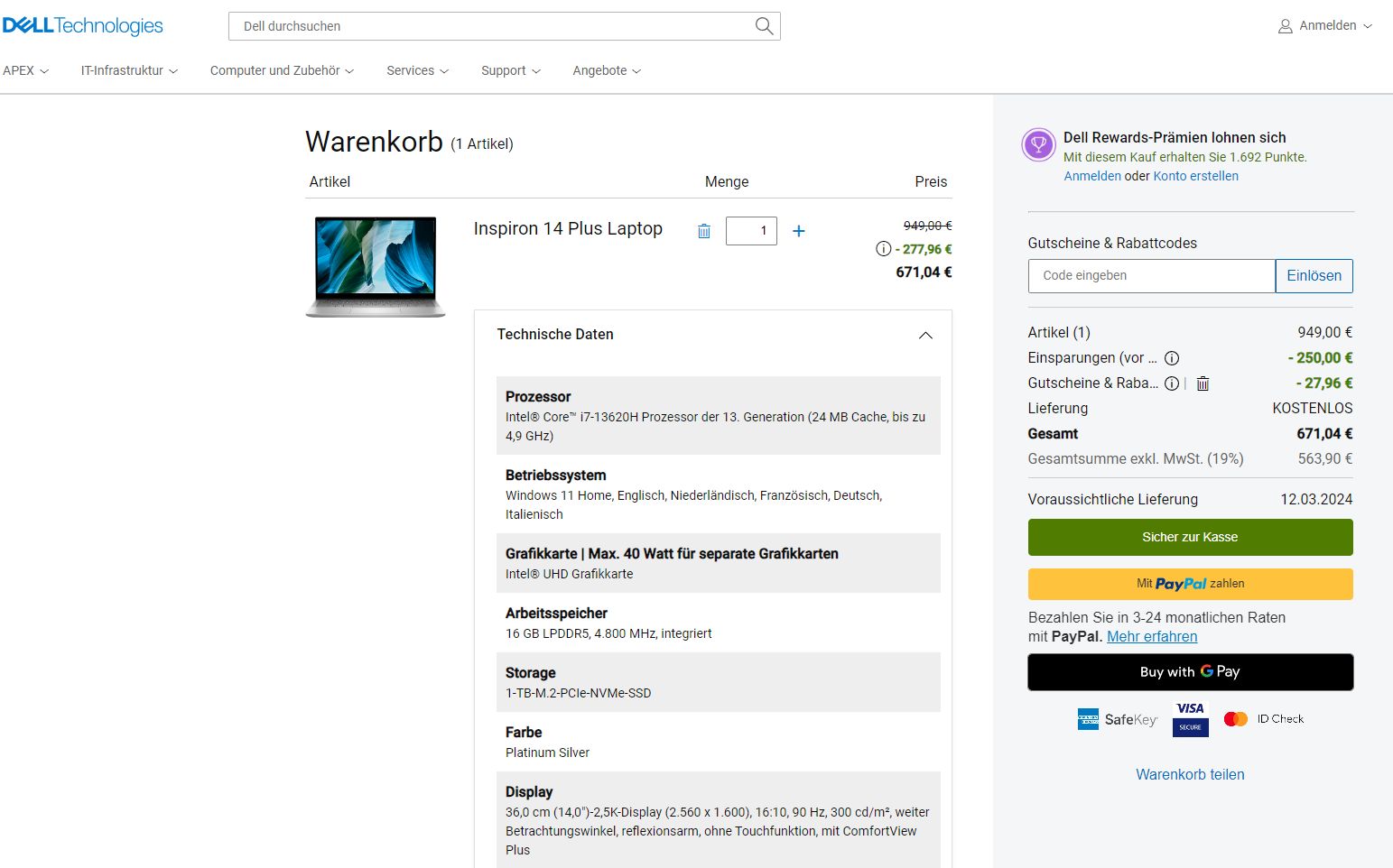Click the Dell Technologies logo
Viewport: 1393px width, 868px height.
pyautogui.click(x=82, y=25)
